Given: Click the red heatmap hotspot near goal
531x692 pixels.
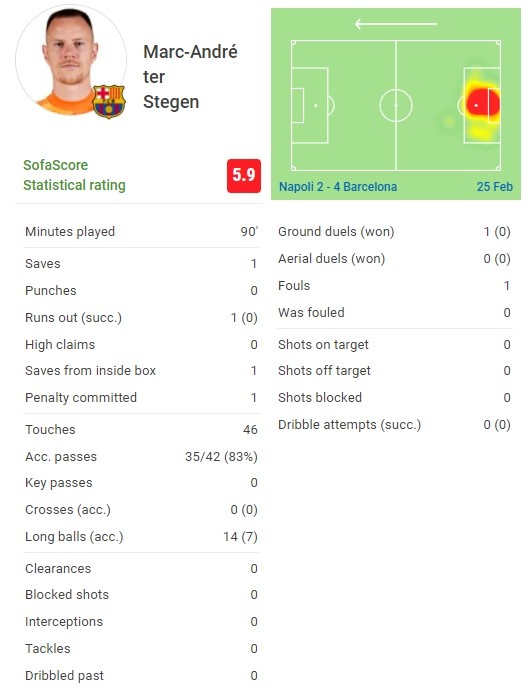Looking at the screenshot, I should pos(483,105).
